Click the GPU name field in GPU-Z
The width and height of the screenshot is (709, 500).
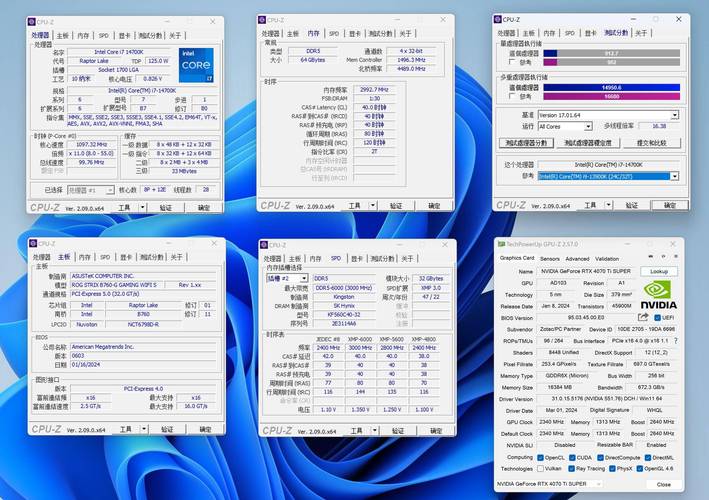pos(587,271)
